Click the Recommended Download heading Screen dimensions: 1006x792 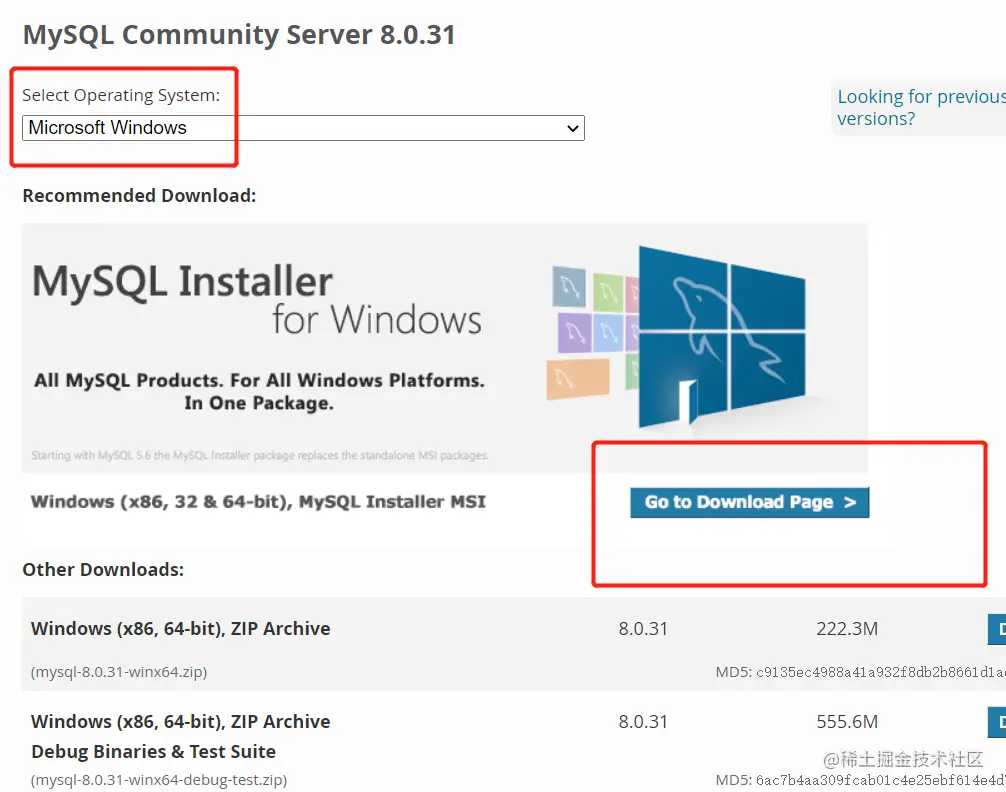pos(139,196)
